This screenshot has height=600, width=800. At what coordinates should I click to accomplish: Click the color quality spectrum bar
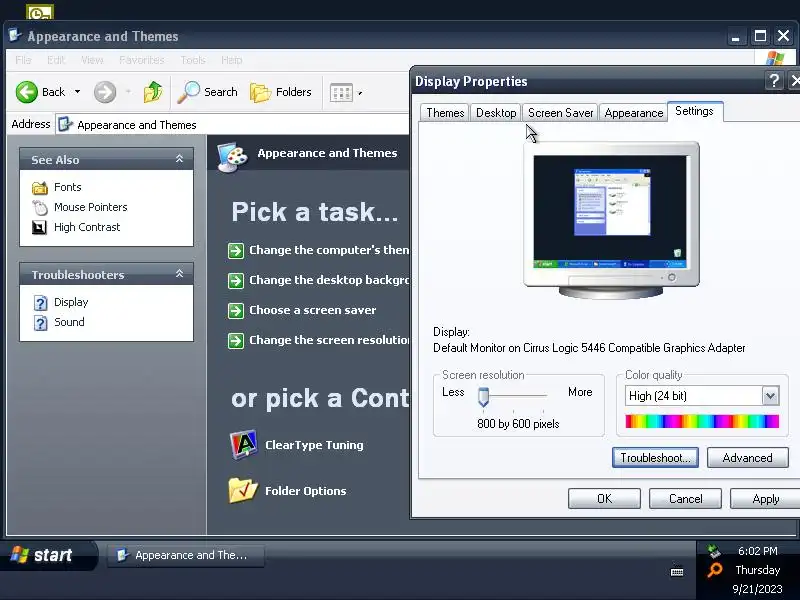[702, 421]
